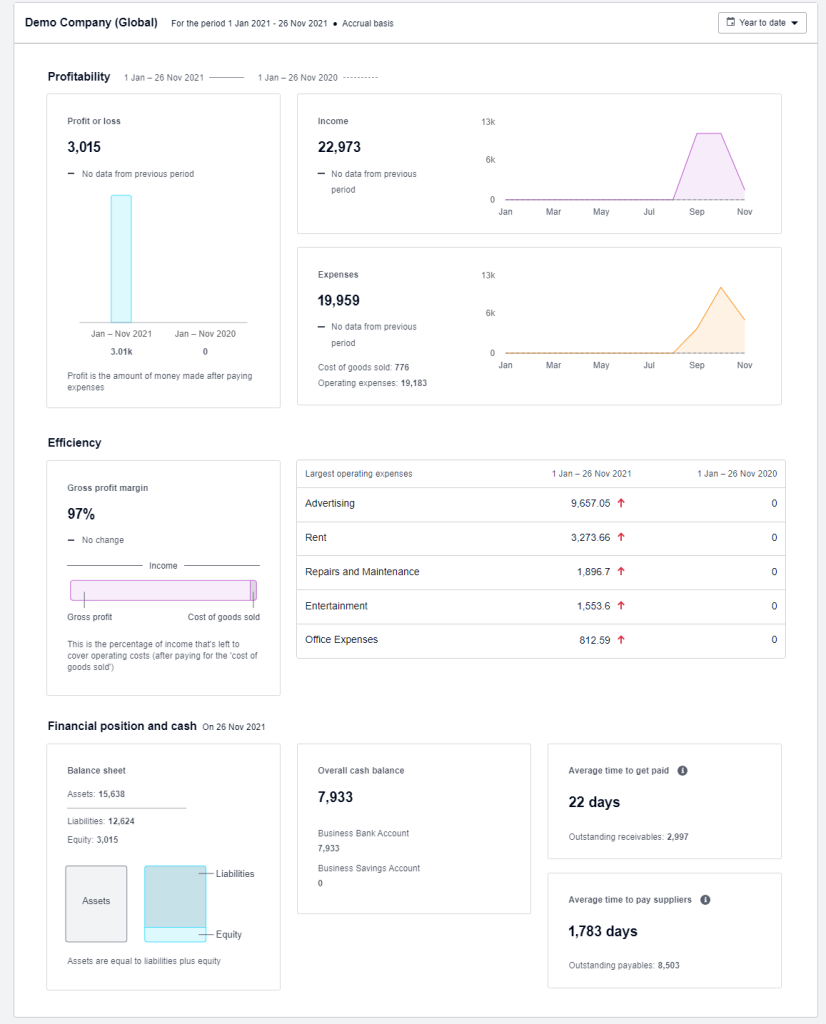Click the red increase arrow next to Advertising

(621, 504)
